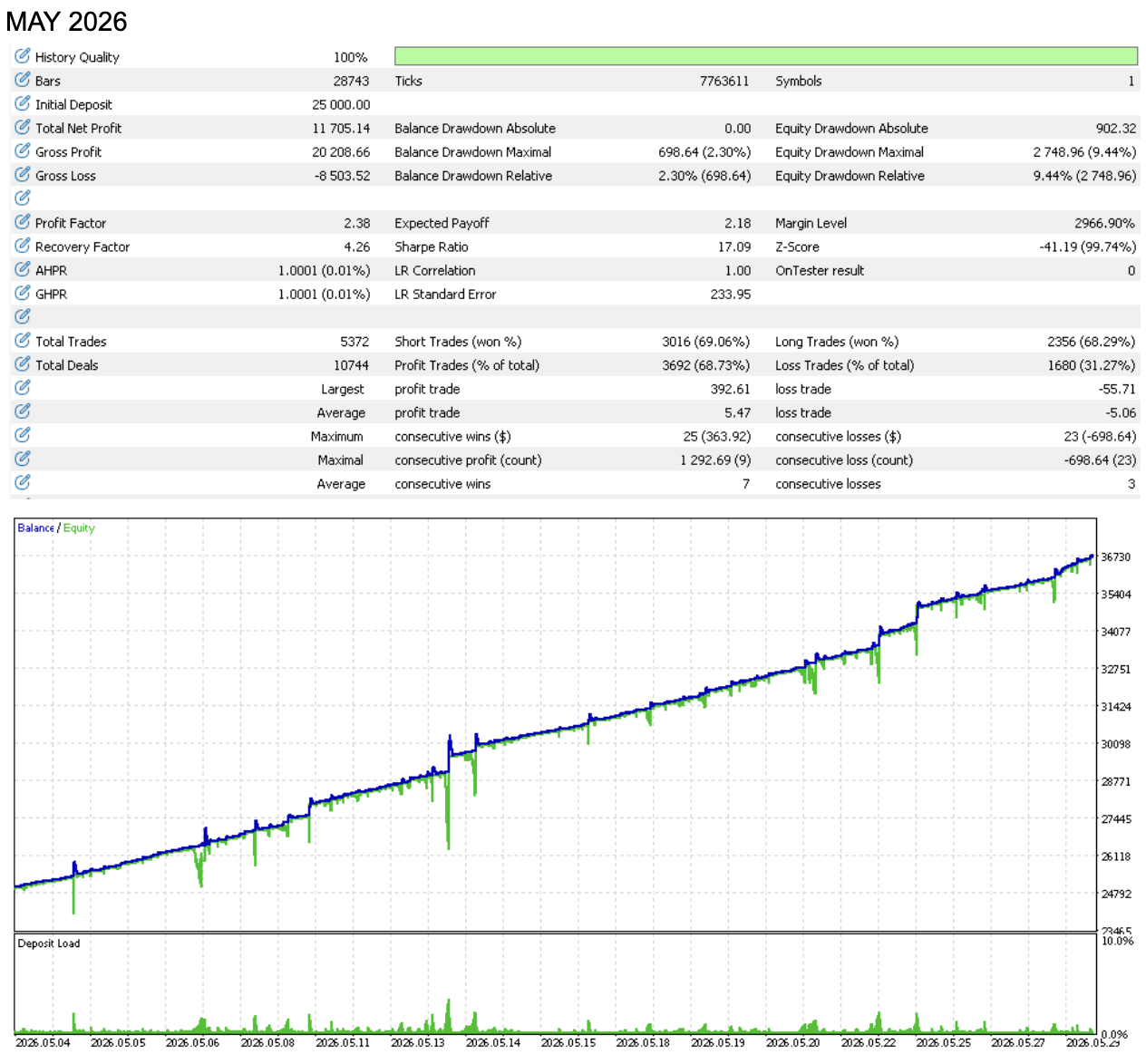The image size is (1146, 1064).
Task: Click the Total Net Profit value 11 705.14
Action: [x=341, y=129]
